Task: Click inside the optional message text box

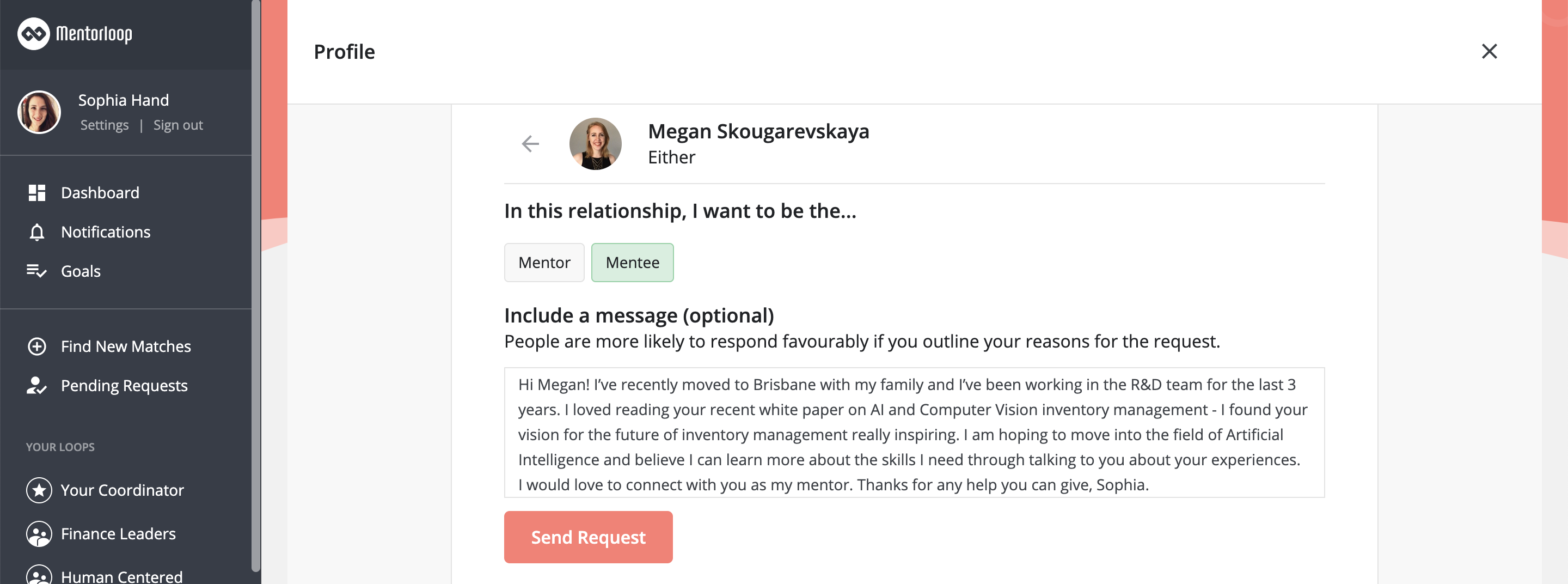Action: (x=914, y=433)
